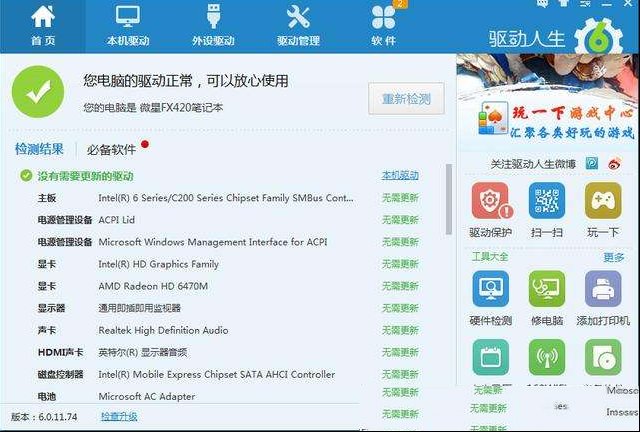
Task: Click 更多 to show more tools
Action: [614, 257]
